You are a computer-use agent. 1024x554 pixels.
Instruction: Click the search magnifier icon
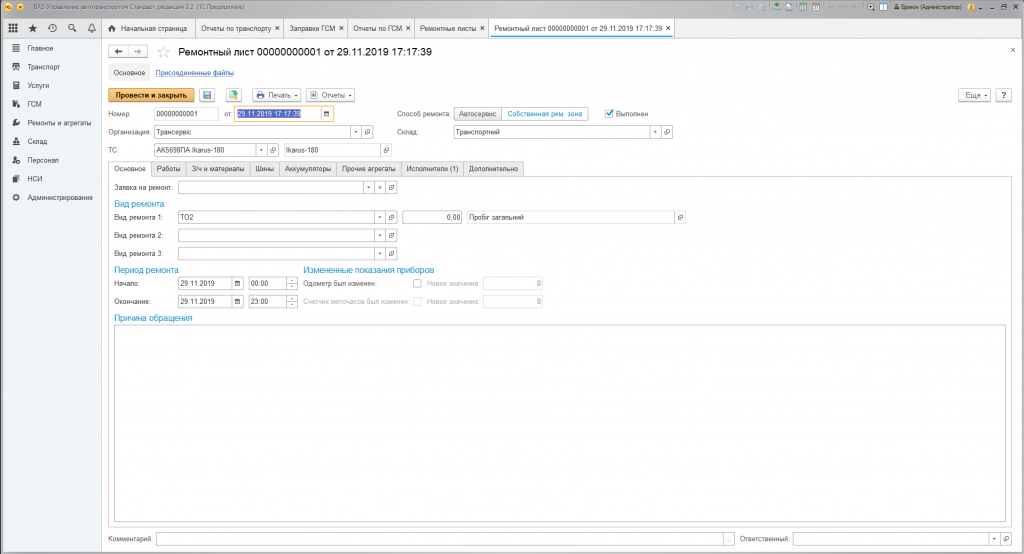(72, 28)
